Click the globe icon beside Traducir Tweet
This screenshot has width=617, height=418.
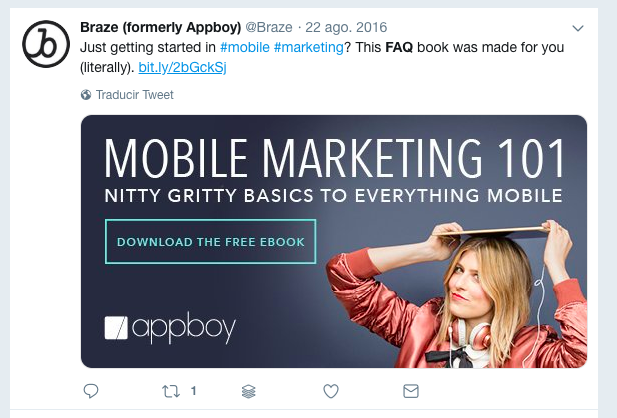[x=86, y=95]
